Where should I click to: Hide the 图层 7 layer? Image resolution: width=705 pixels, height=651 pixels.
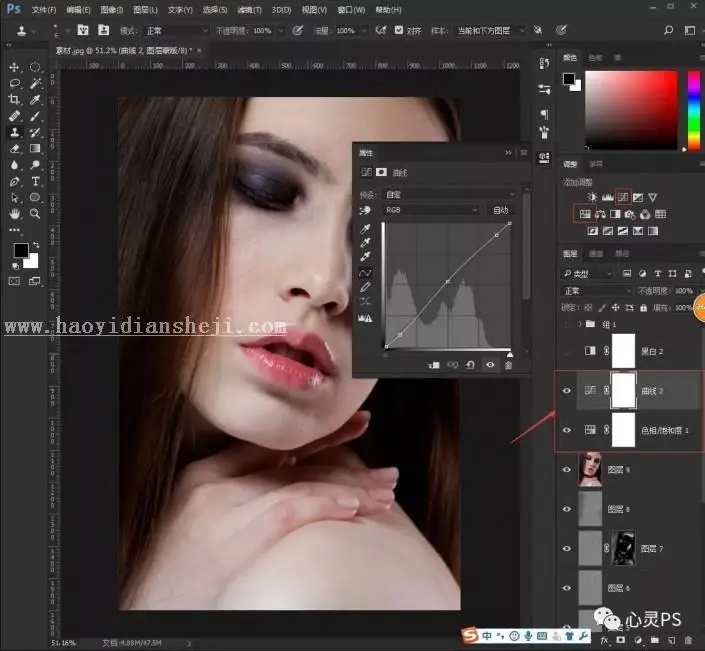567,548
